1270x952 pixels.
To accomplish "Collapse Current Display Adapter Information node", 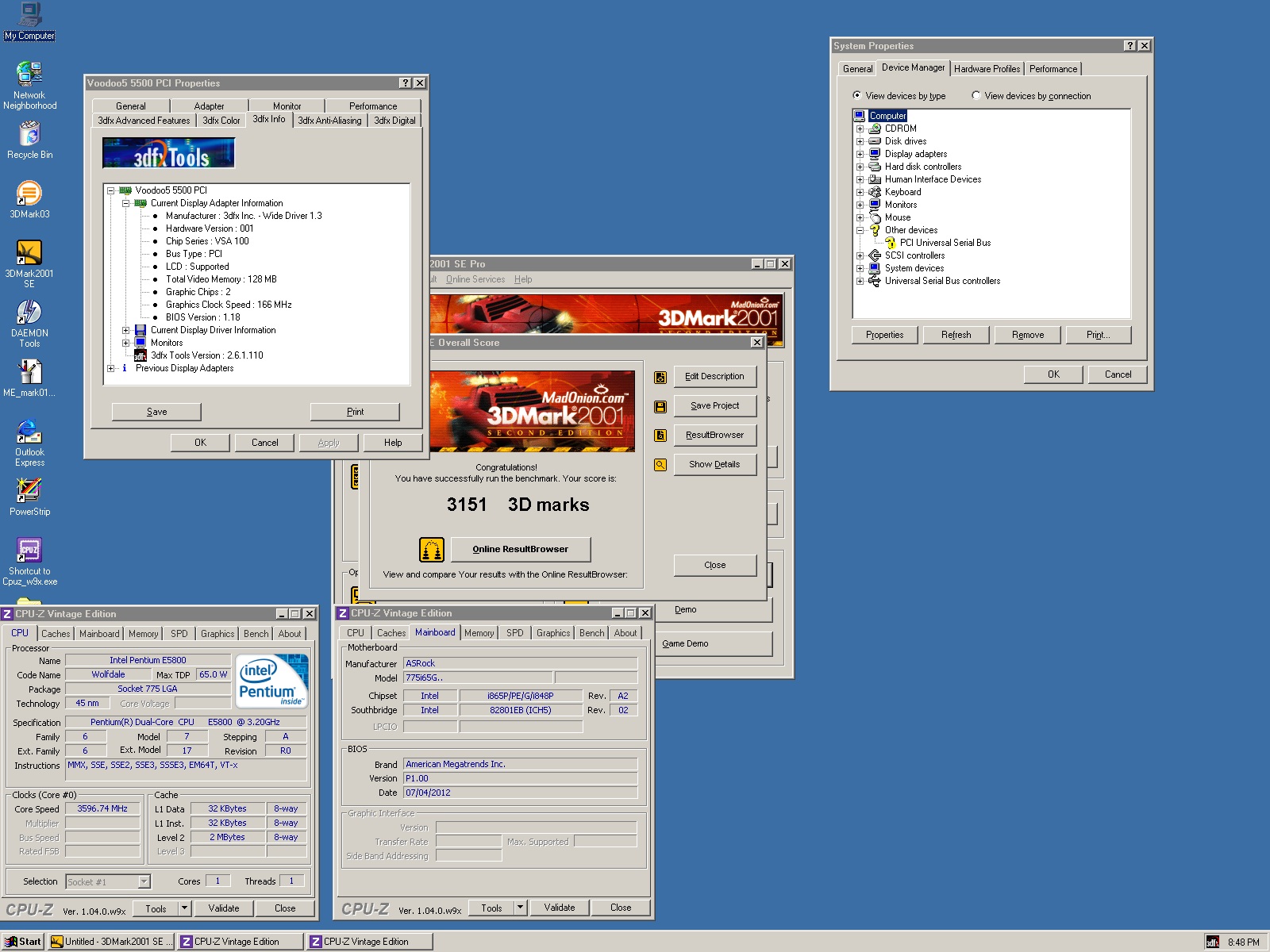I will pyautogui.click(x=125, y=203).
